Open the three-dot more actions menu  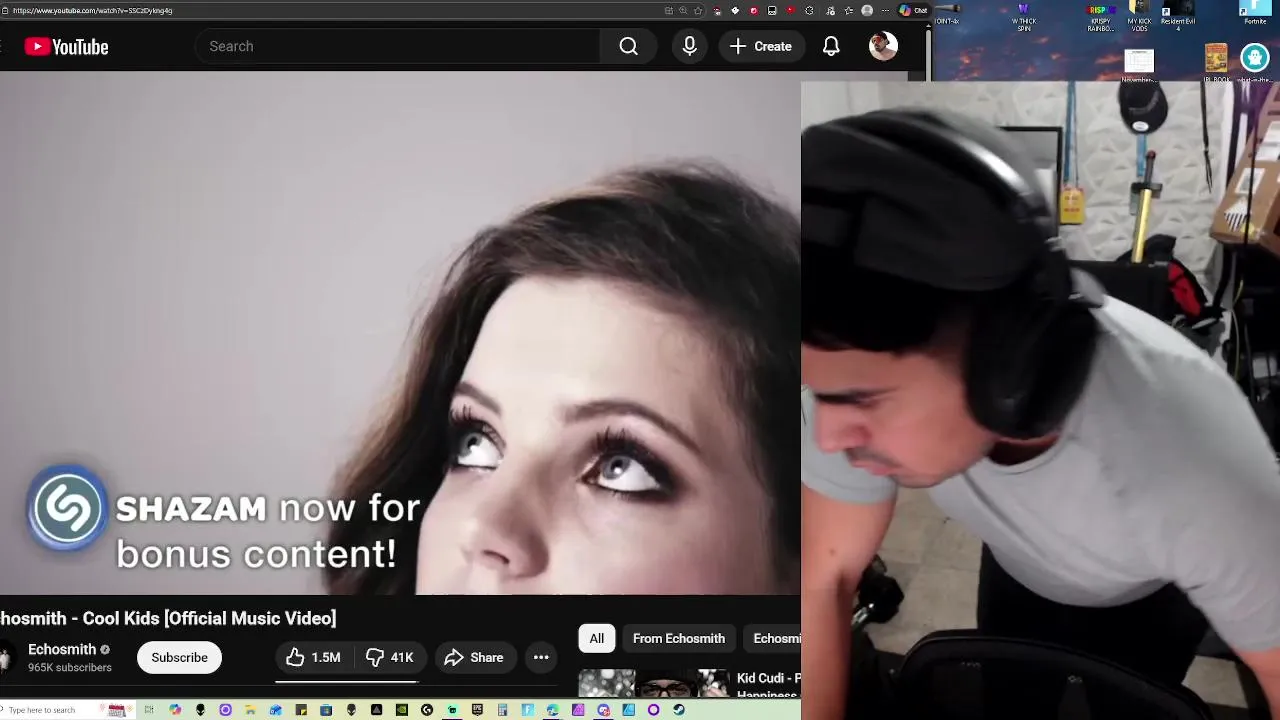coord(541,657)
